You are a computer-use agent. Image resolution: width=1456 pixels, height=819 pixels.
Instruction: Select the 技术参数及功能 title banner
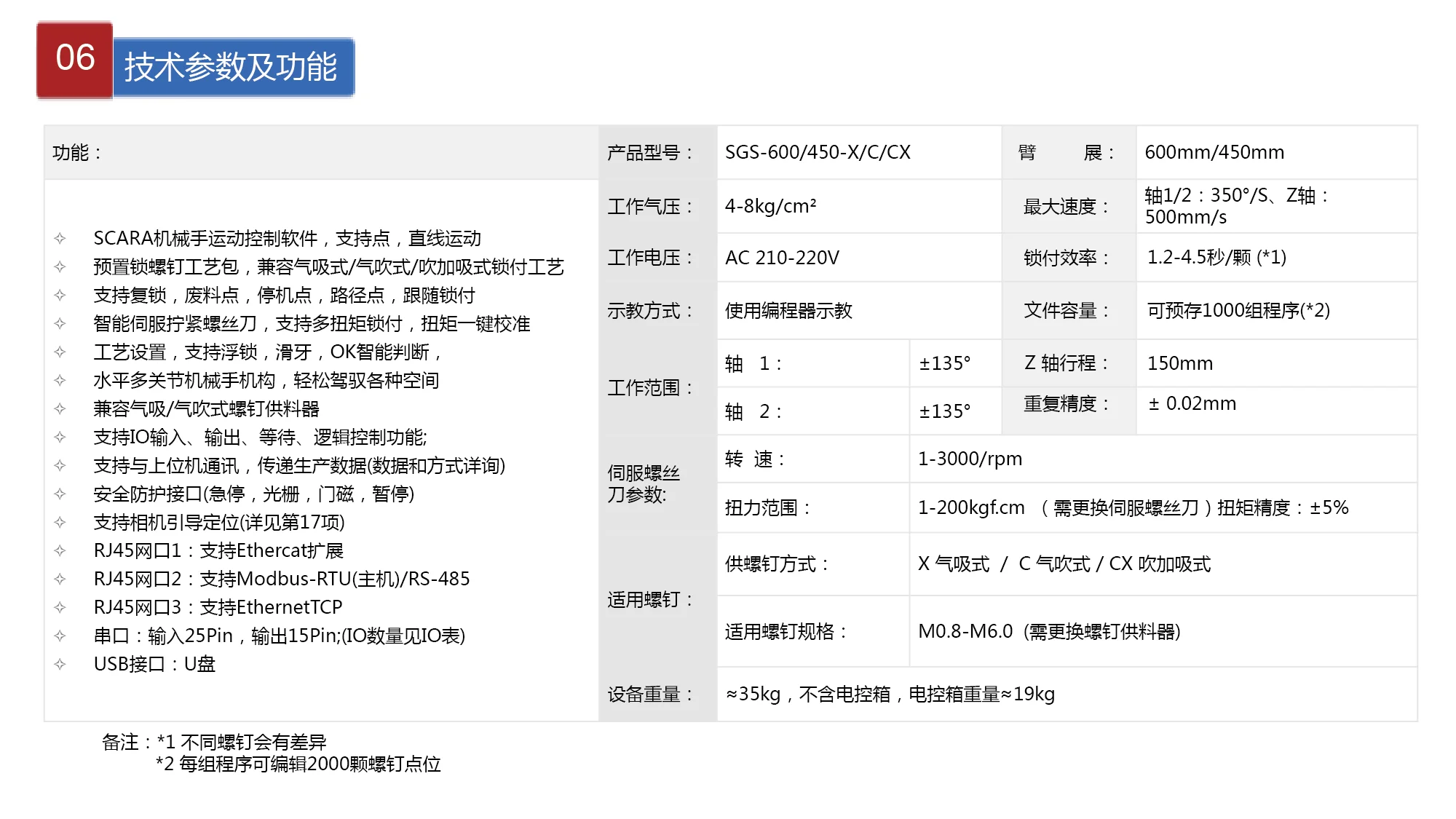click(234, 67)
